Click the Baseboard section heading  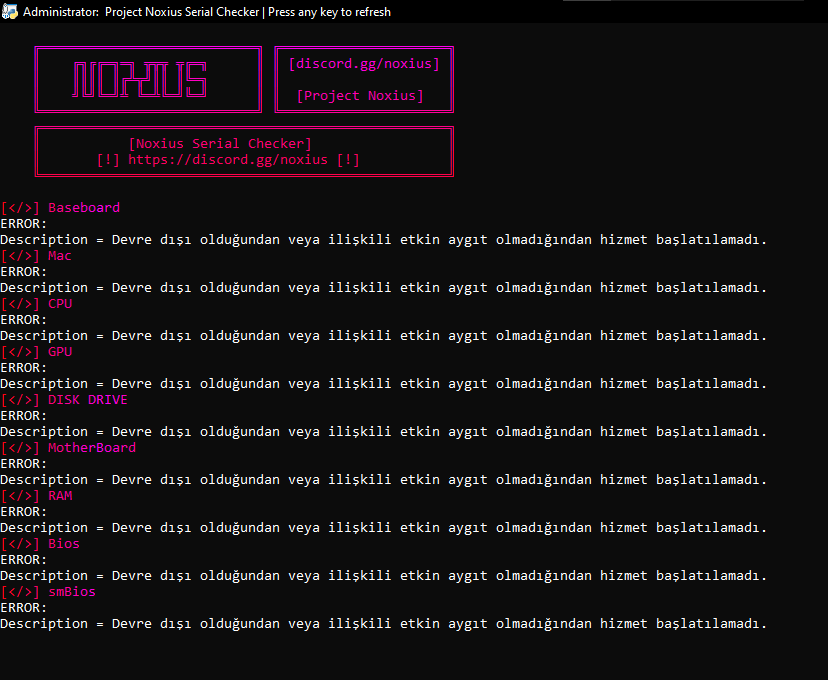tap(84, 207)
